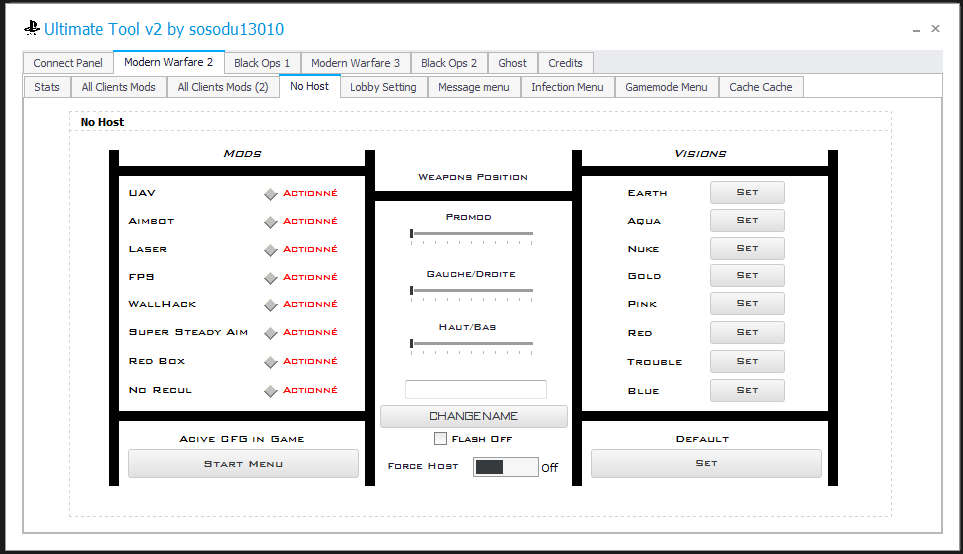This screenshot has height=554, width=963.
Task: Select the Modern Warfare 2 tab
Action: click(x=169, y=62)
